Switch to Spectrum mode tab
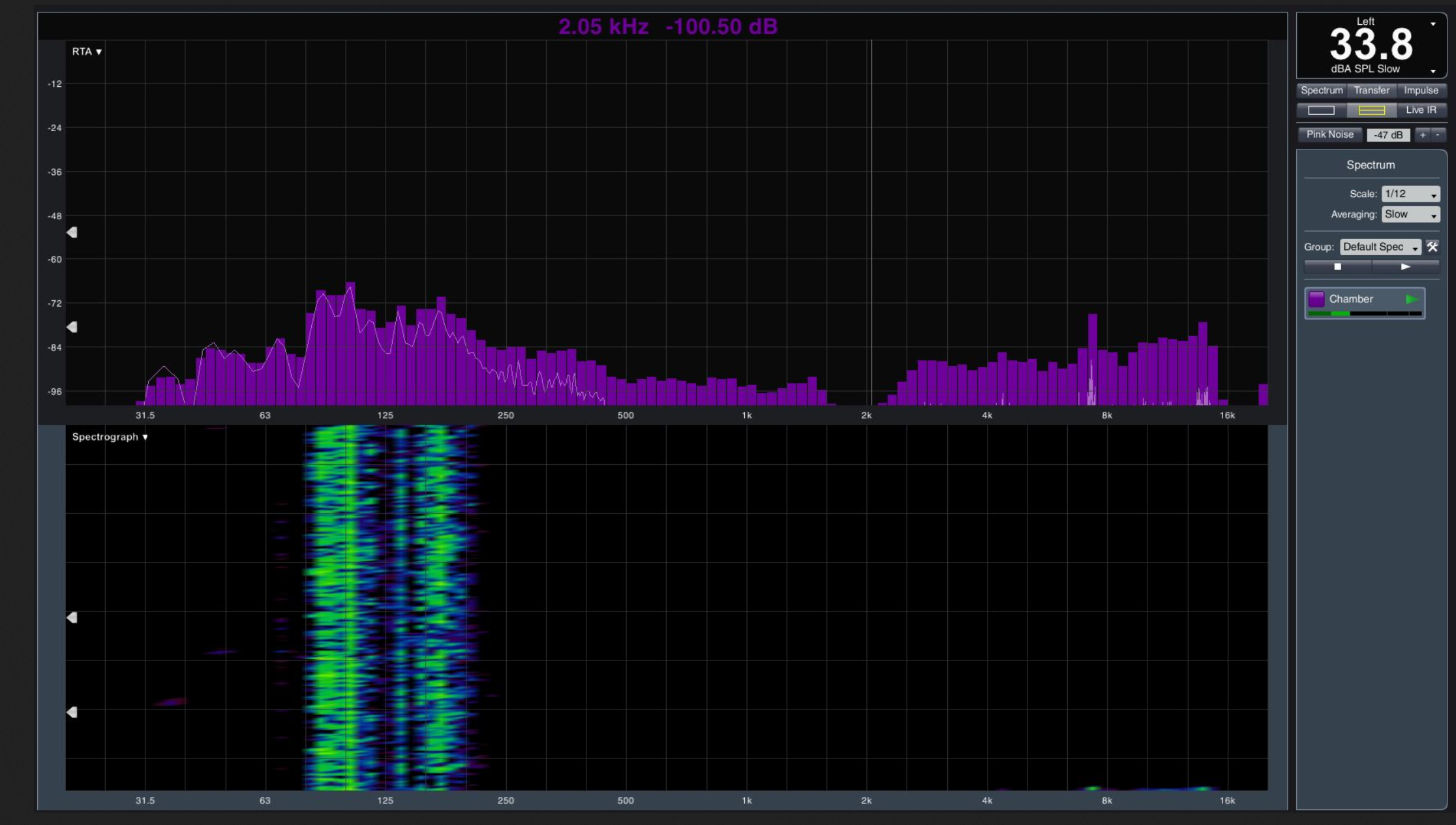Image resolution: width=1456 pixels, height=825 pixels. (1322, 90)
